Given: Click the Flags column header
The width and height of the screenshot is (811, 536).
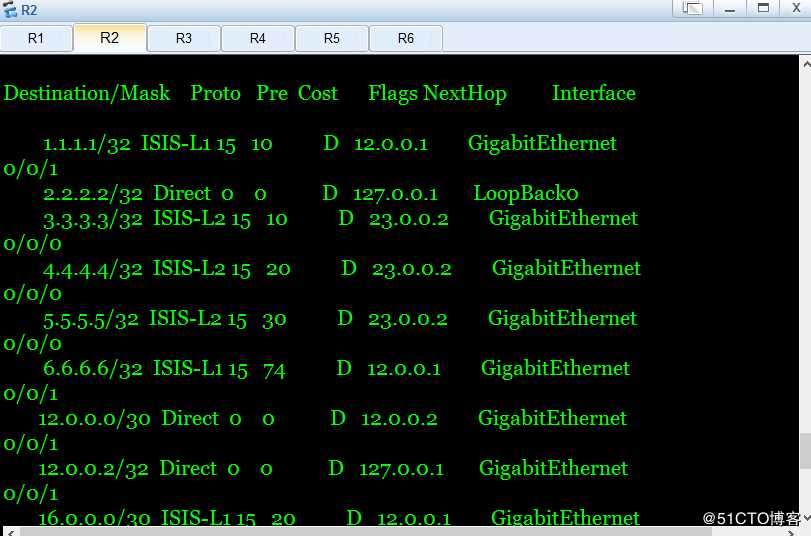Looking at the screenshot, I should click(x=393, y=94).
